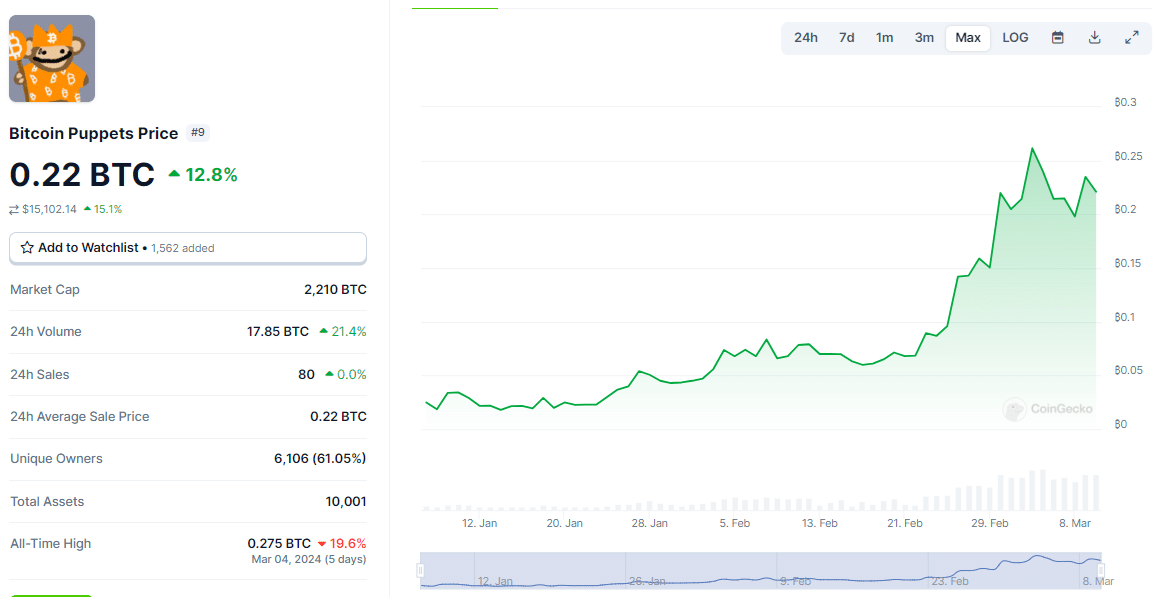Click the navigator timeline overview strip
This screenshot has height=597, width=1156.
click(761, 570)
